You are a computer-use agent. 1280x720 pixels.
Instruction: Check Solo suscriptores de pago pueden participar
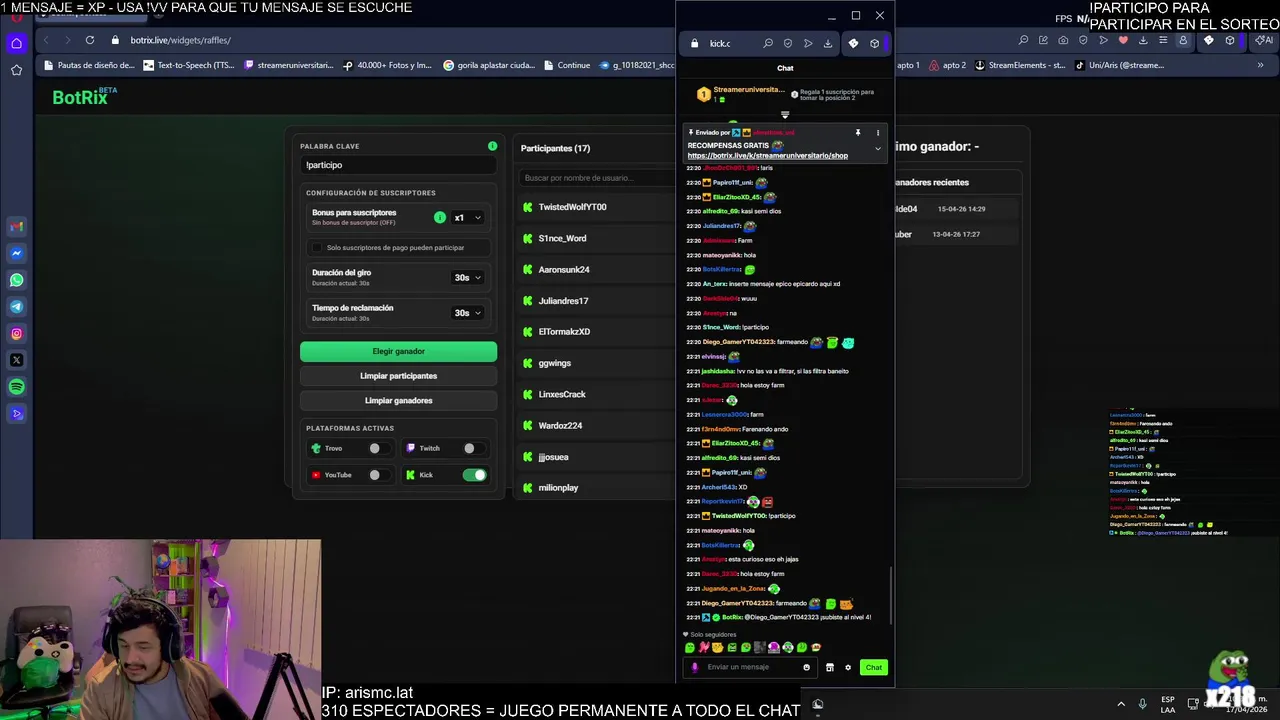tap(317, 247)
